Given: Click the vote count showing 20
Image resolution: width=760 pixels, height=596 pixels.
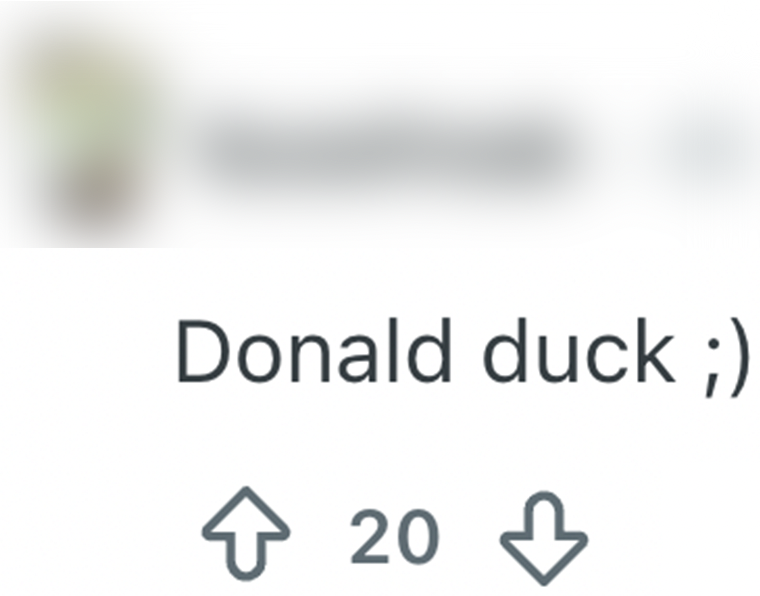Looking at the screenshot, I should click(394, 537).
